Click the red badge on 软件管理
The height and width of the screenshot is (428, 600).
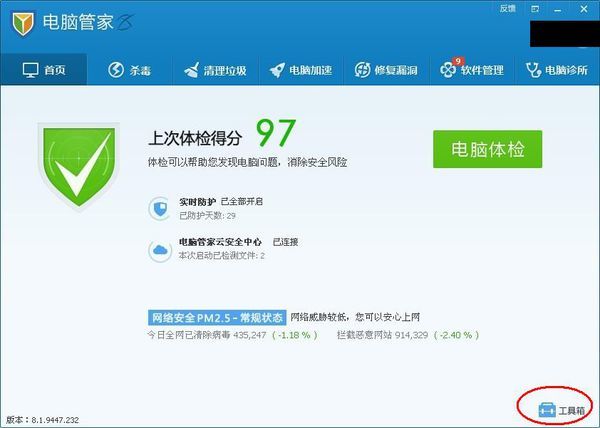(x=458, y=61)
